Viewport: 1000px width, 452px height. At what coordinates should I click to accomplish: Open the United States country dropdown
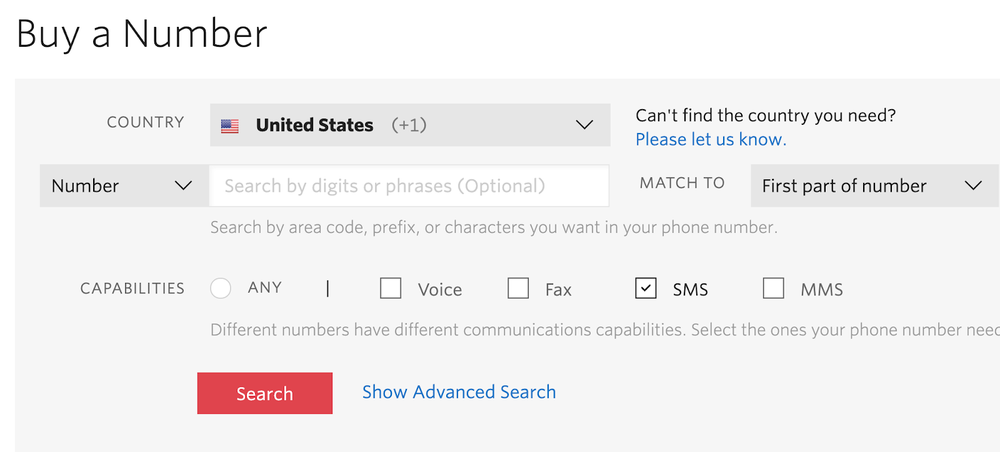click(x=409, y=126)
